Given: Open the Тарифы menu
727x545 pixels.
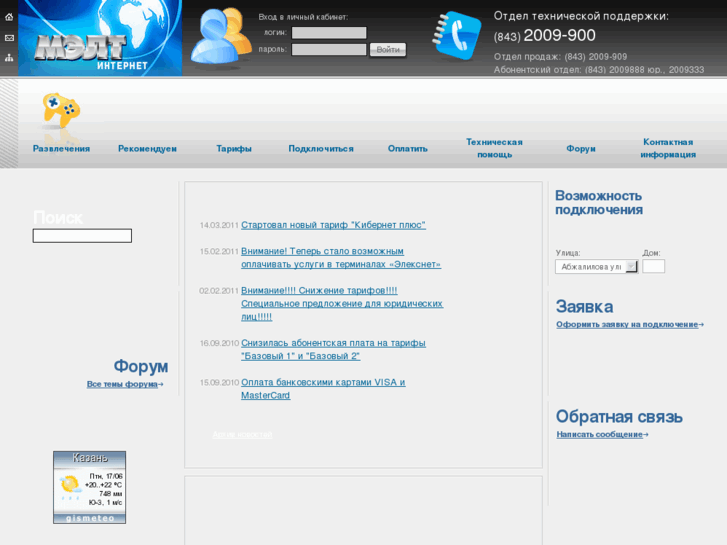Looking at the screenshot, I should click(x=234, y=148).
